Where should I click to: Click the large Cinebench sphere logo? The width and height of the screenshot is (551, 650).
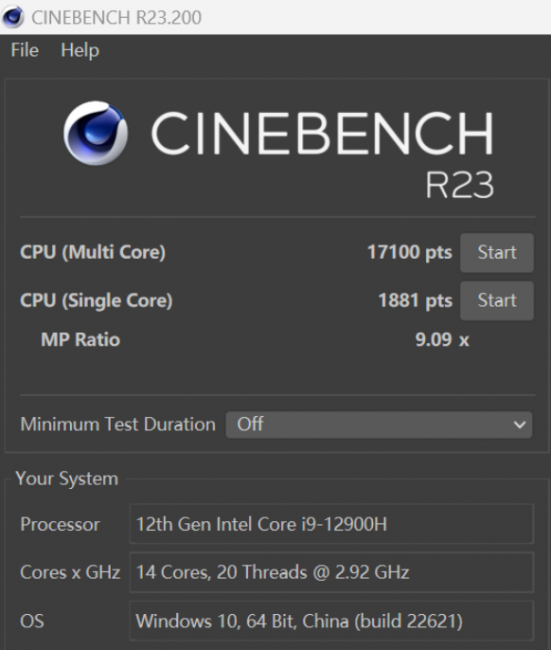(96, 133)
